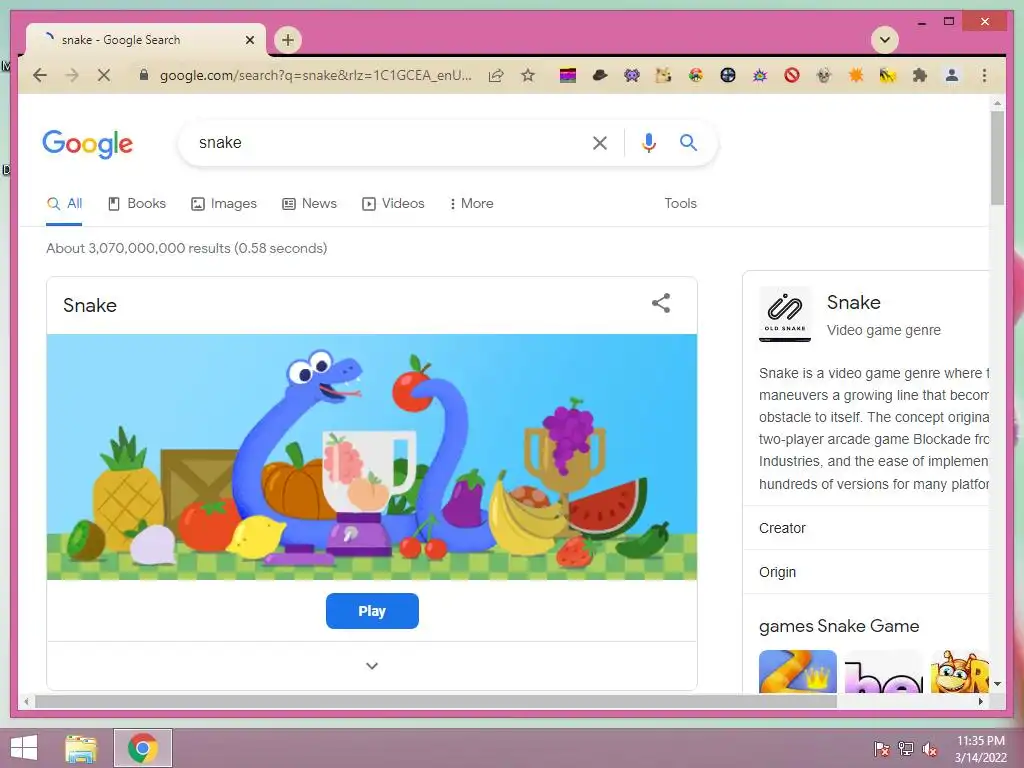Screen dimensions: 1024x768
Task: Expand the Origin row
Action: coord(866,572)
